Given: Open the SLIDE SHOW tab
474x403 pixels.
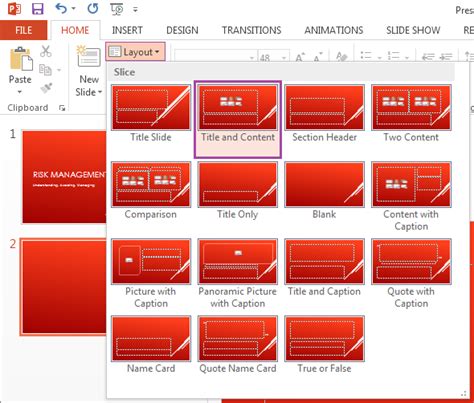Looking at the screenshot, I should [413, 30].
